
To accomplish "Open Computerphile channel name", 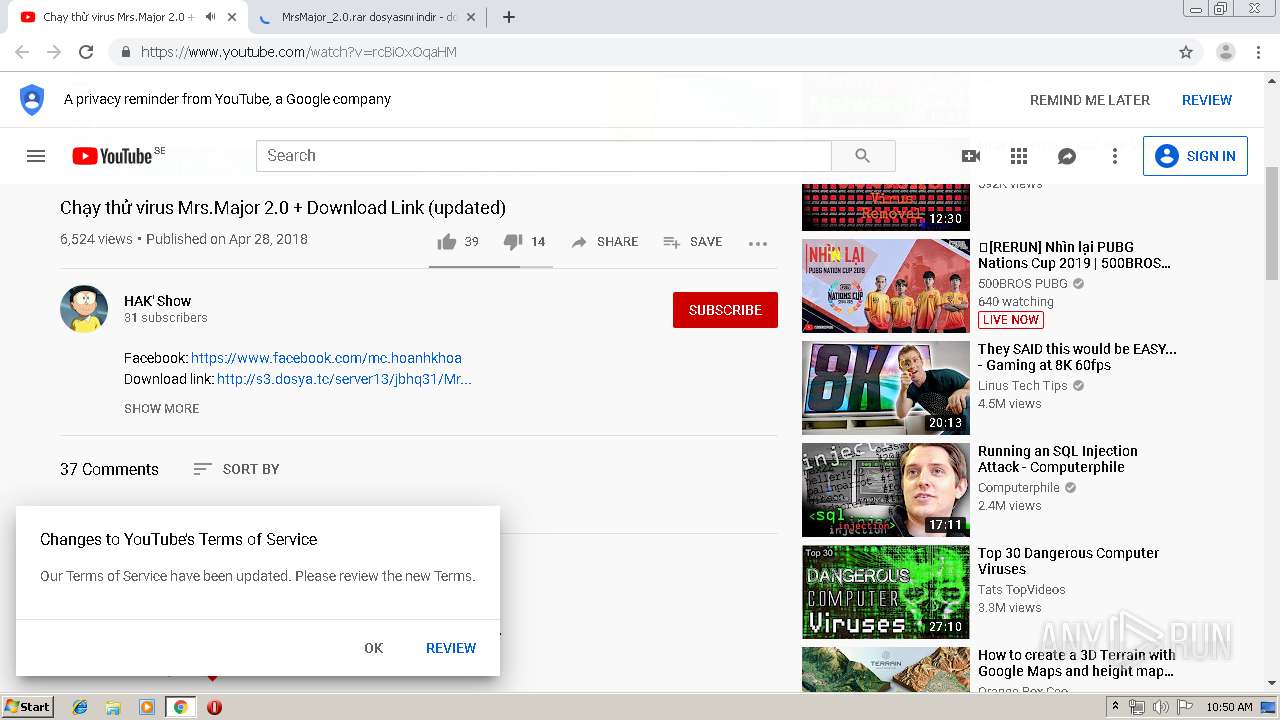I will [x=1019, y=488].
